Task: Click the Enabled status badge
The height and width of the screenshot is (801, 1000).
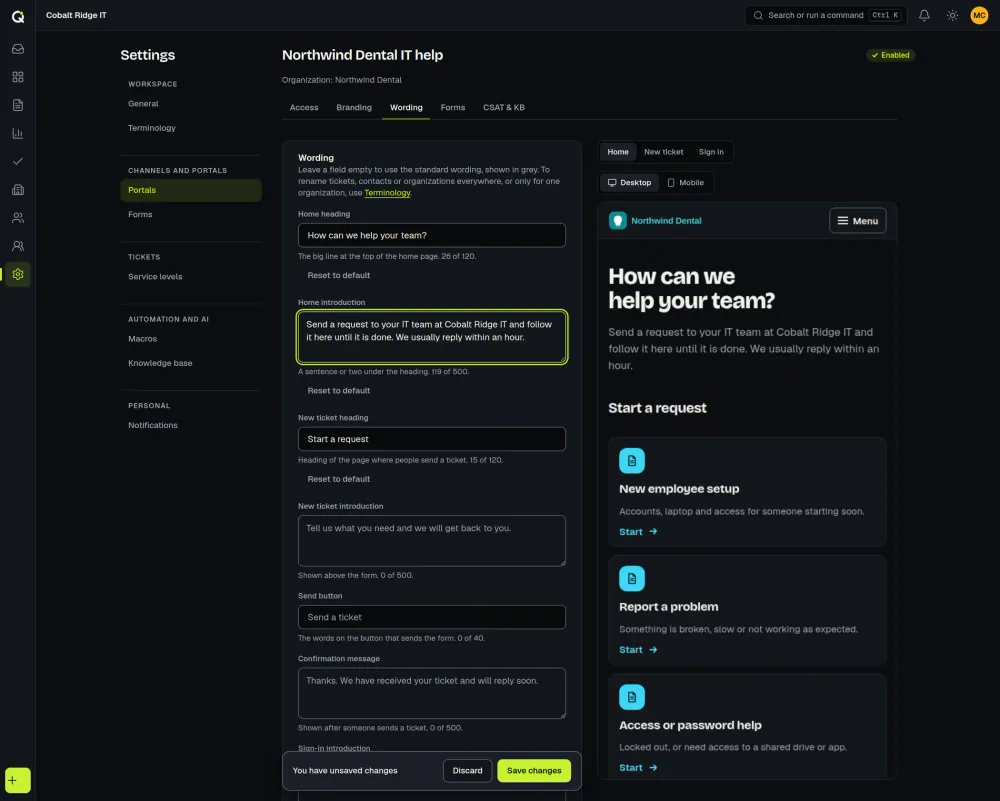Action: 890,55
